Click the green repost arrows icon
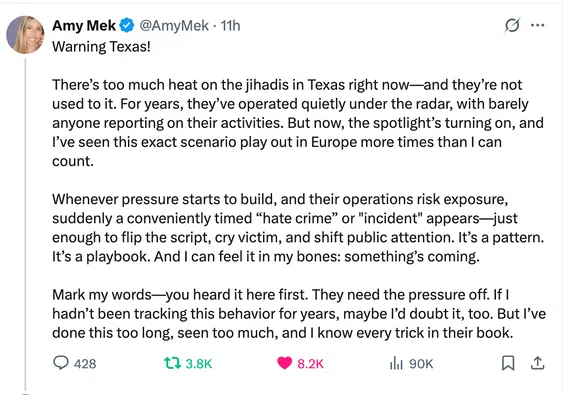The image size is (568, 395). point(173,363)
